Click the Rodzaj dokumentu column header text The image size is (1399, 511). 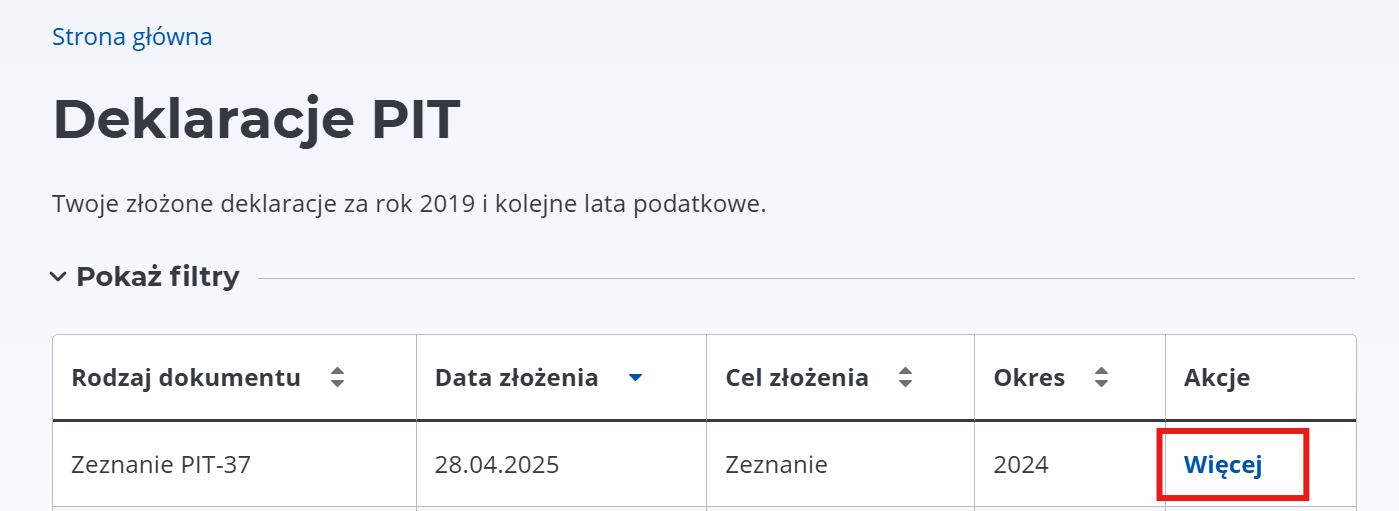[186, 378]
